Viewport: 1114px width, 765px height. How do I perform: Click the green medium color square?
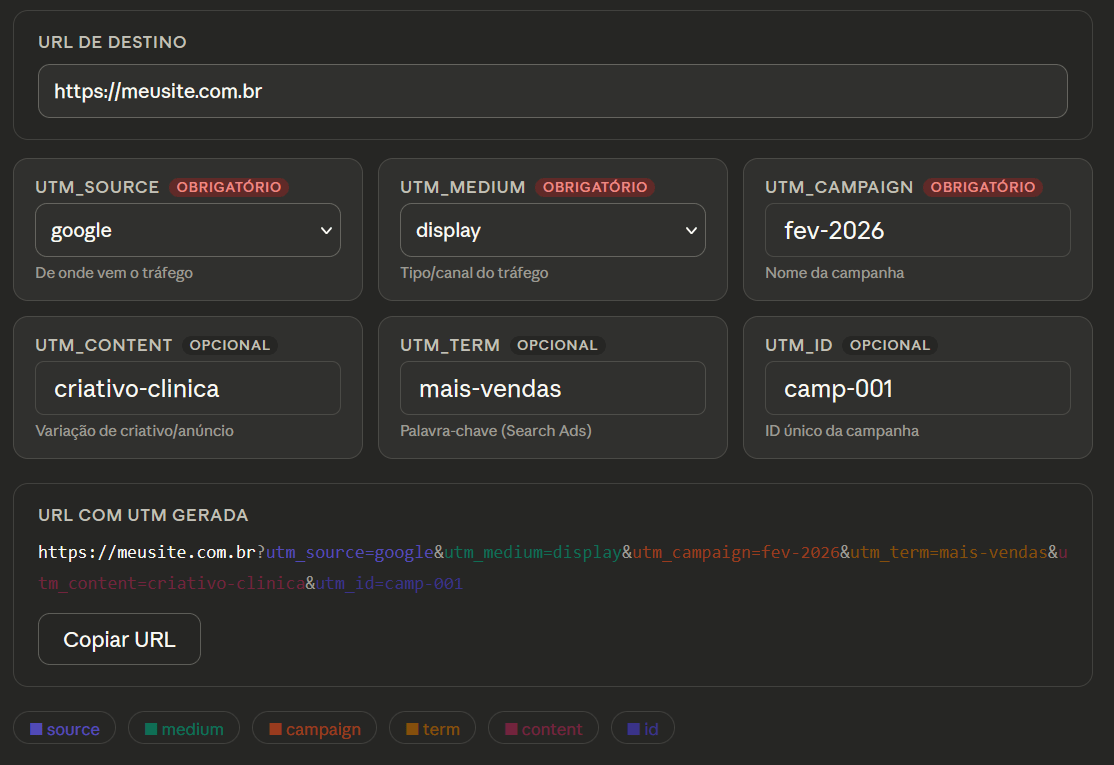[x=151, y=729]
